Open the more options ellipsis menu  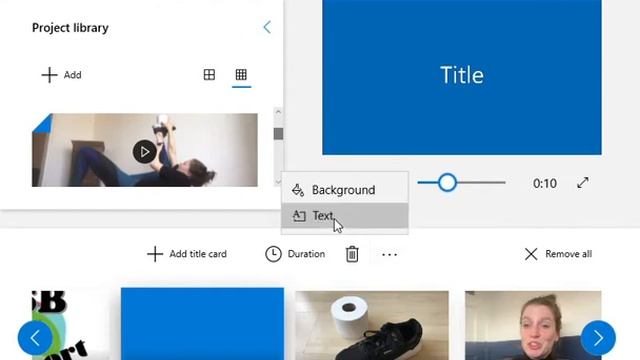[x=389, y=254]
